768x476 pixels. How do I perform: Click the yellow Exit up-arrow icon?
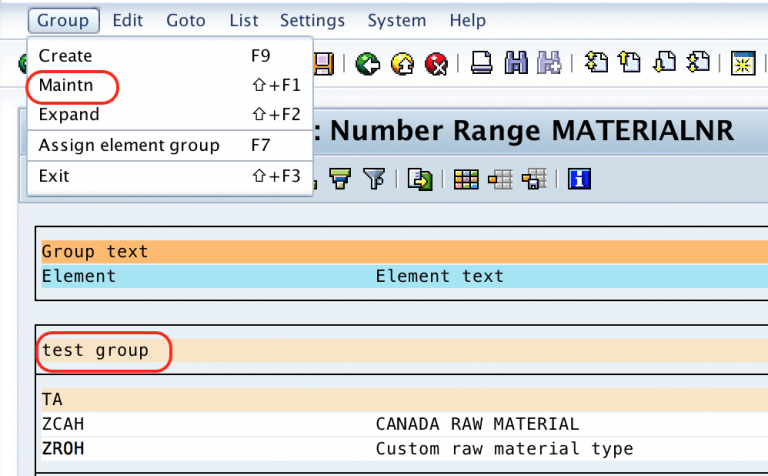(x=402, y=64)
